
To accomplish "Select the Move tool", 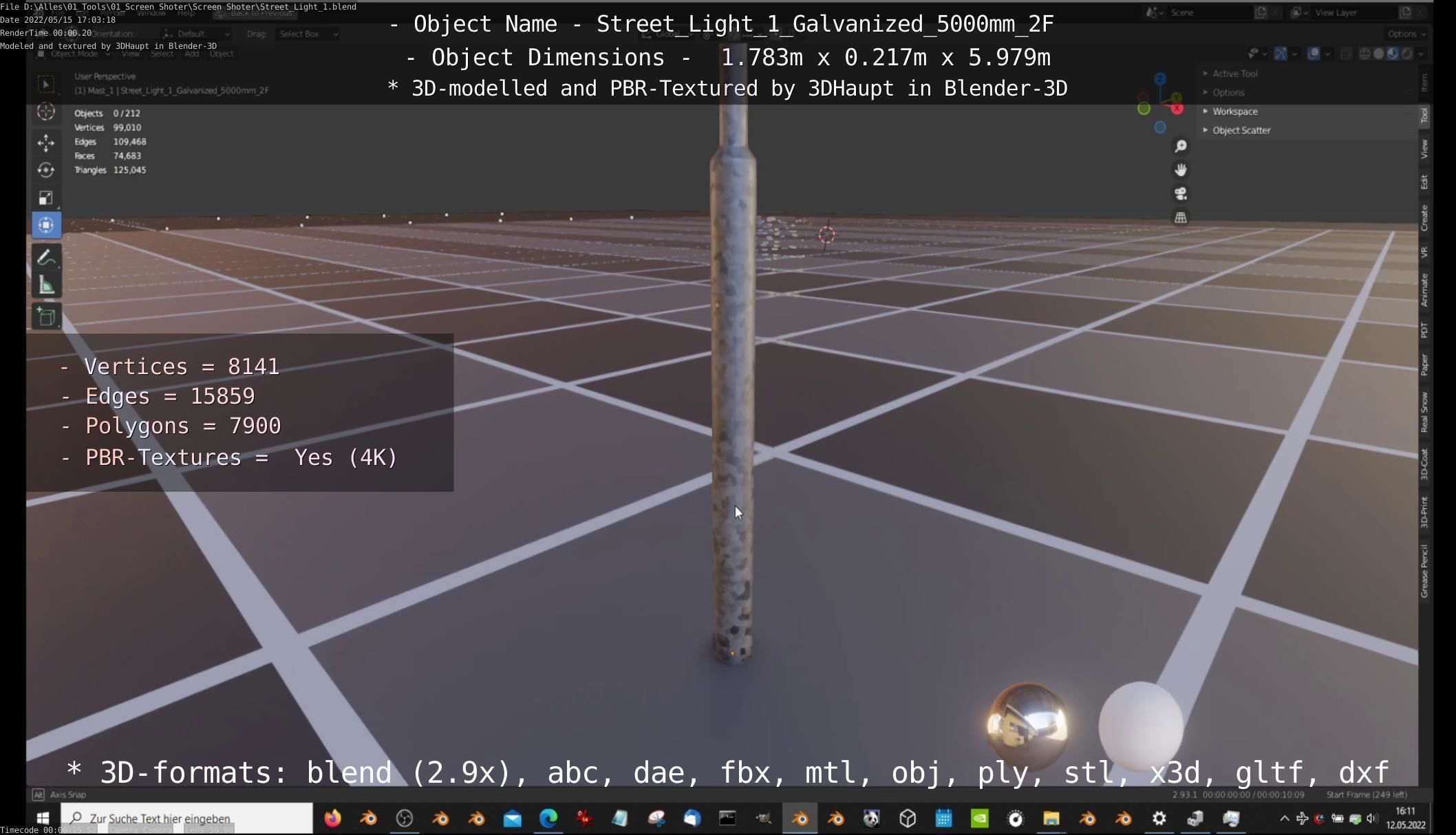I will [x=46, y=142].
